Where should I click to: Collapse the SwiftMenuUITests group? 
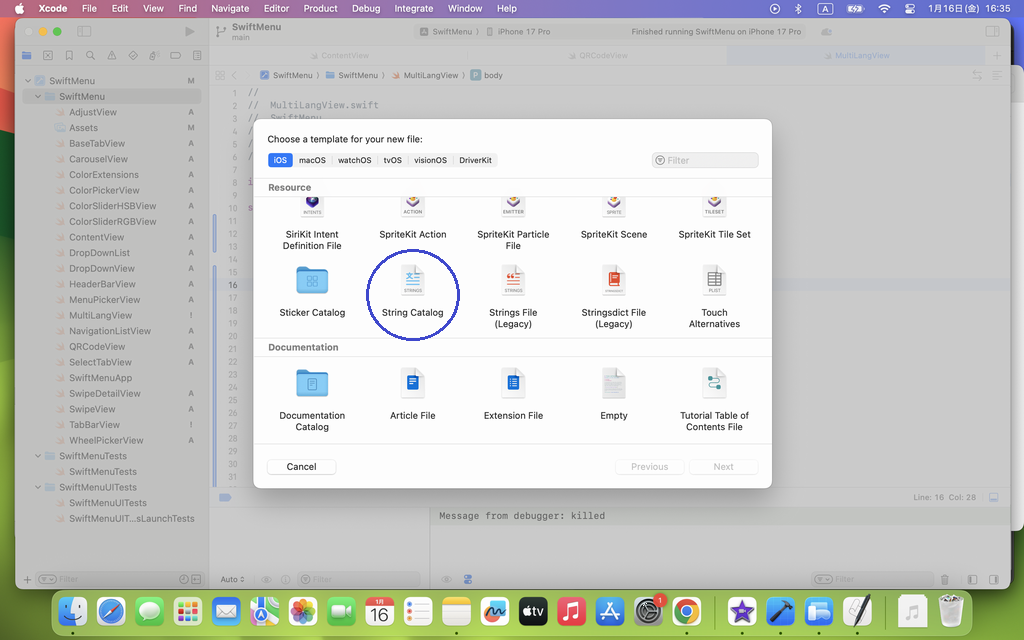(38, 487)
